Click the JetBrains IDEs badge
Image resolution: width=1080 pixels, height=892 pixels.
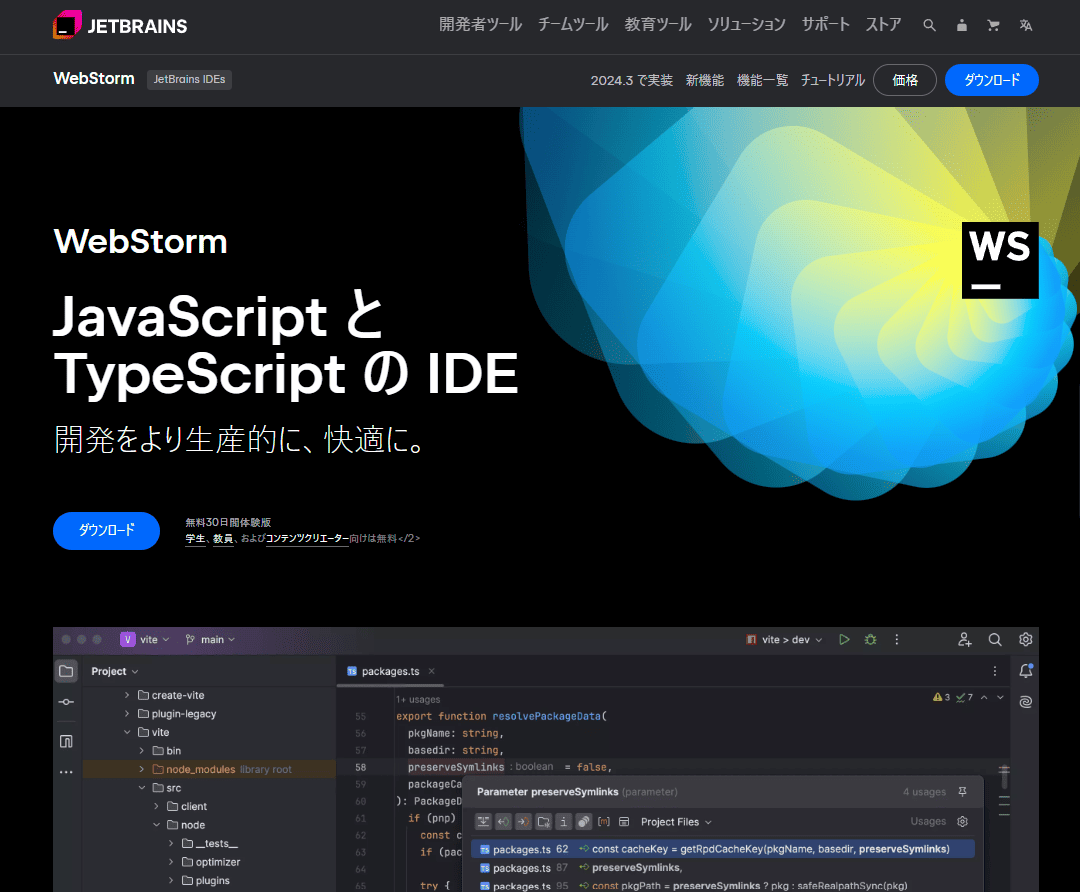pos(189,79)
